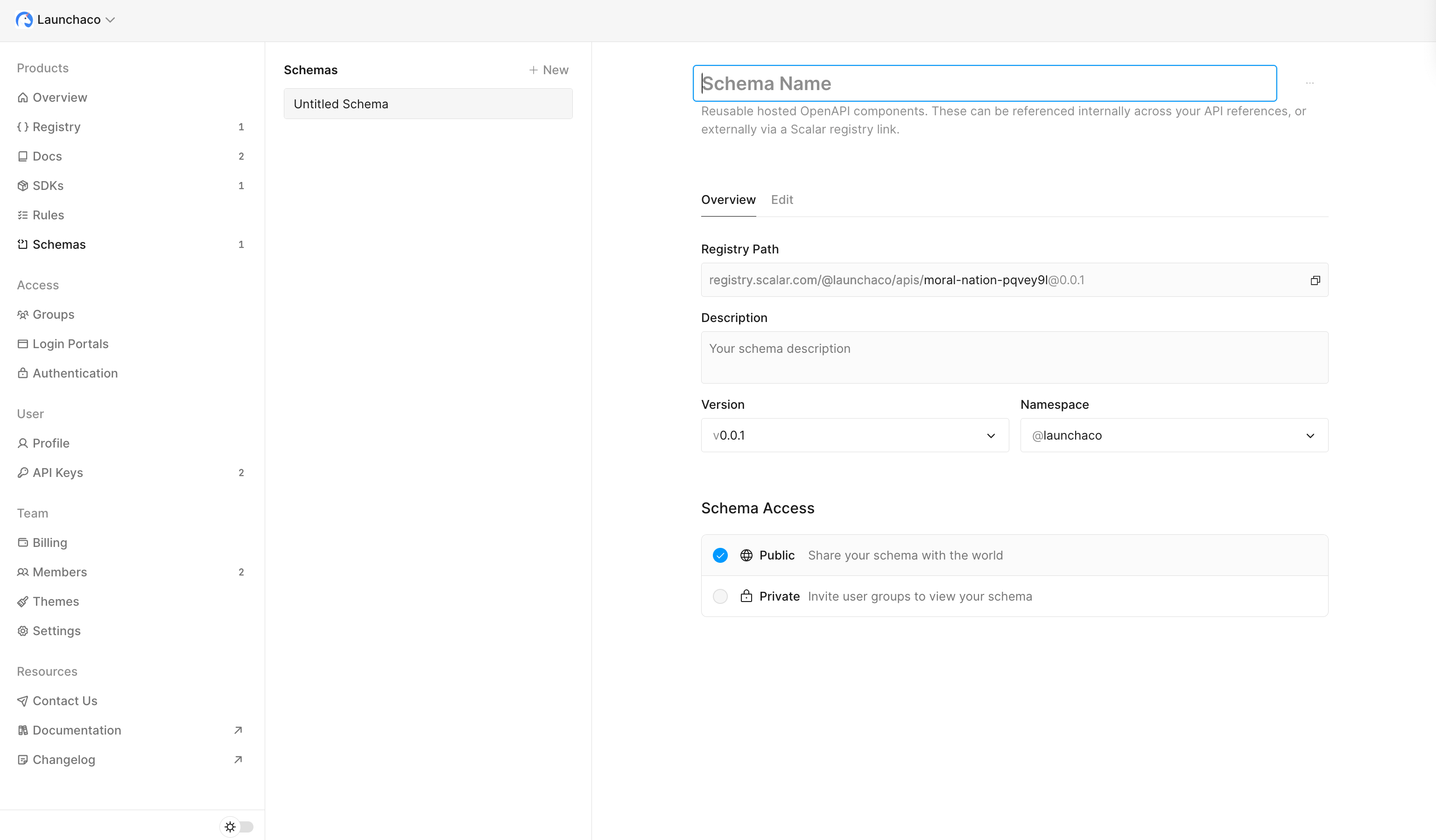Select the Registry icon in sidebar
1436x840 pixels.
[23, 126]
